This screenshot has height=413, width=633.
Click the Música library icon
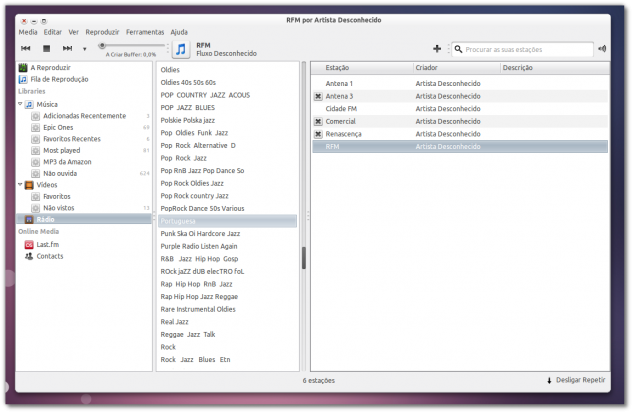(29, 105)
